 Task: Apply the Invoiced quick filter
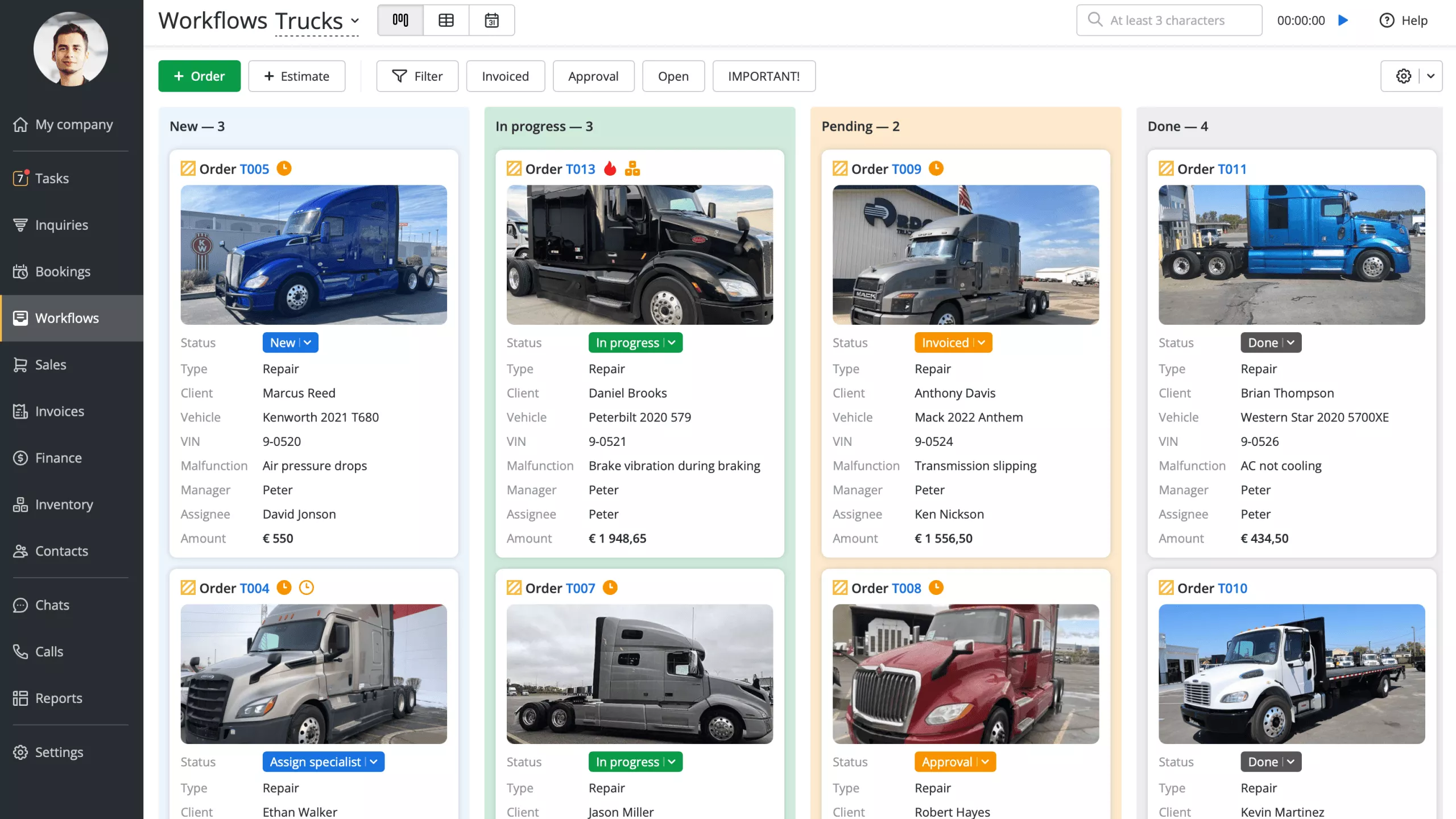[506, 76]
